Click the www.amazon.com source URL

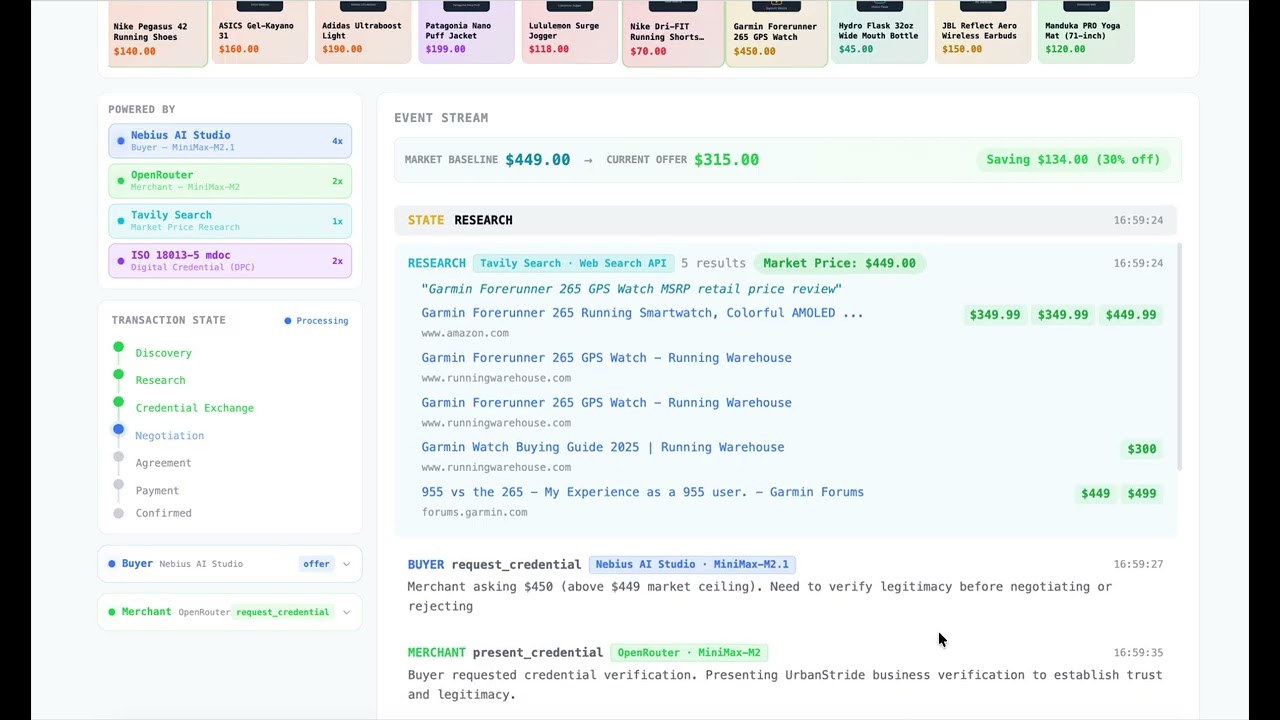[x=465, y=333]
